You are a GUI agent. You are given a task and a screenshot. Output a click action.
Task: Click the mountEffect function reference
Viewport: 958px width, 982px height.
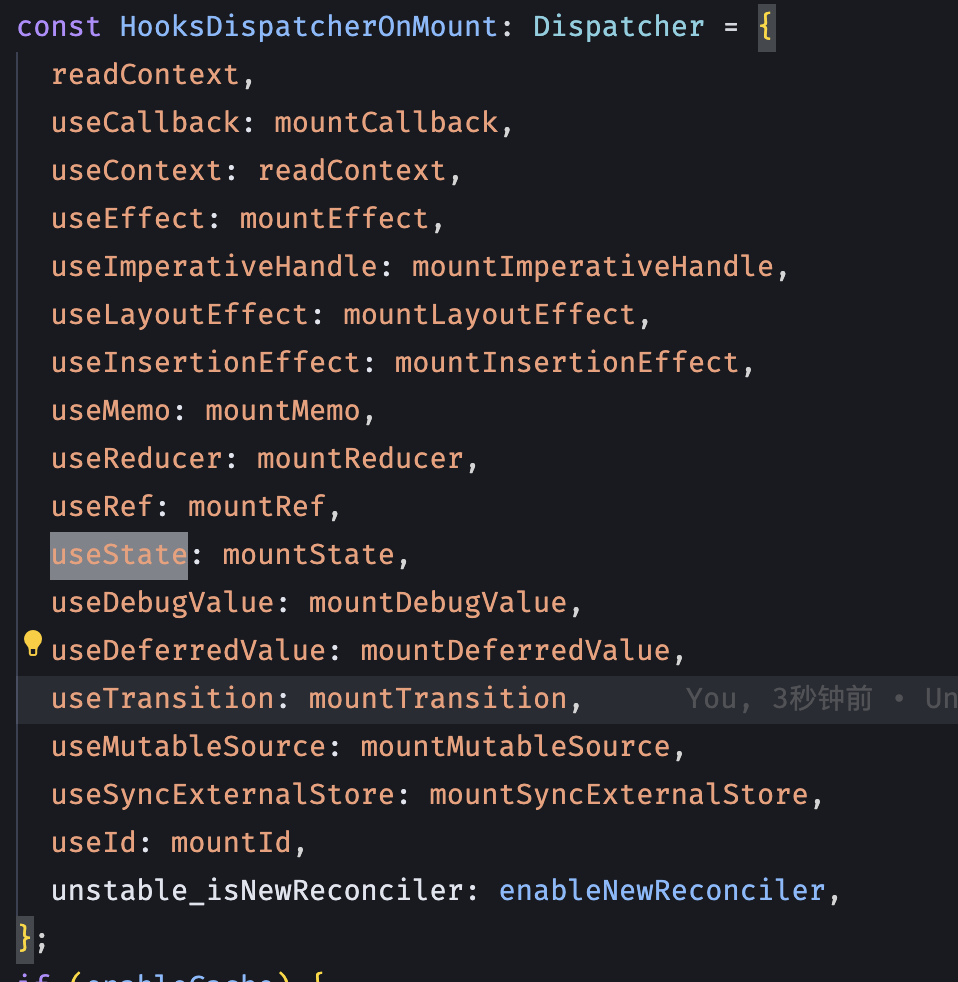(x=334, y=219)
